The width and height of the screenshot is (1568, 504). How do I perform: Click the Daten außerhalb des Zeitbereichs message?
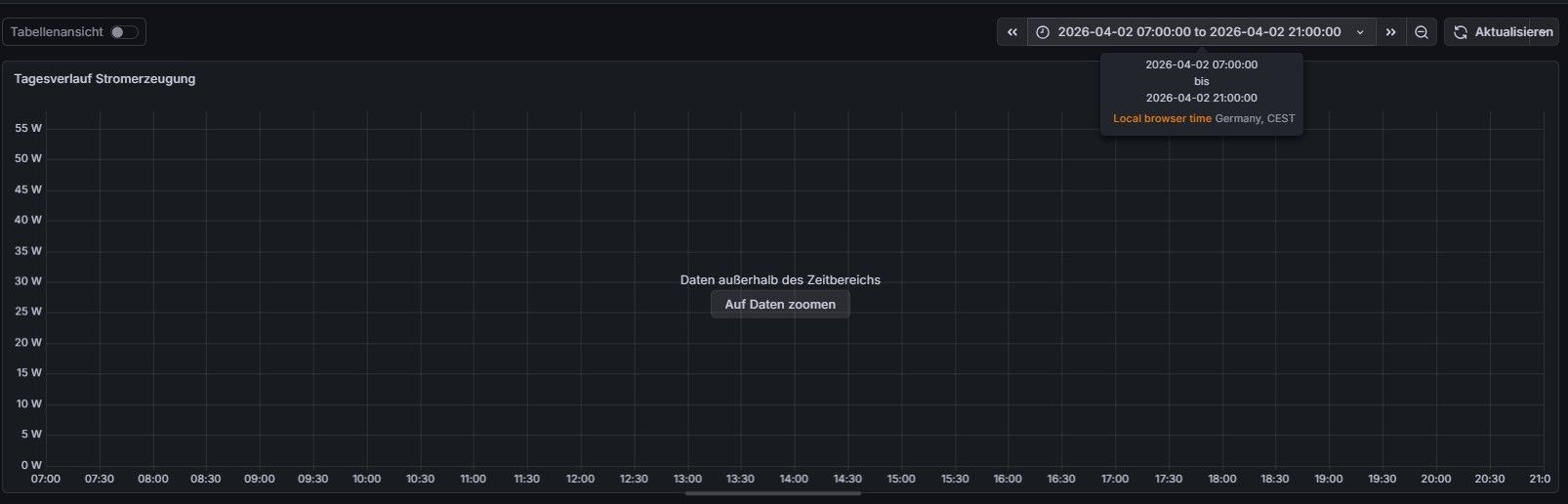click(x=780, y=280)
